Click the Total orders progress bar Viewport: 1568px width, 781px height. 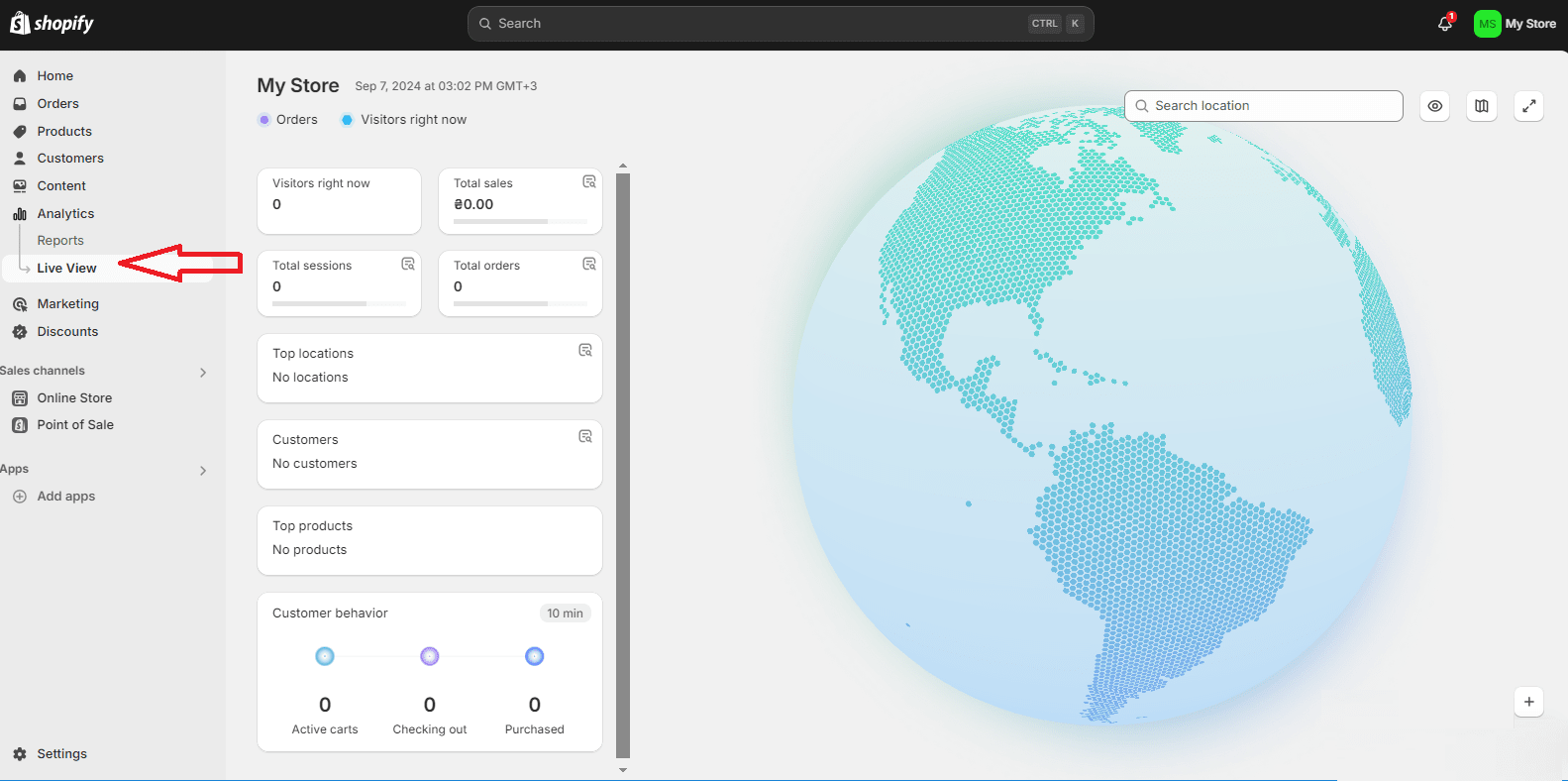(x=520, y=303)
